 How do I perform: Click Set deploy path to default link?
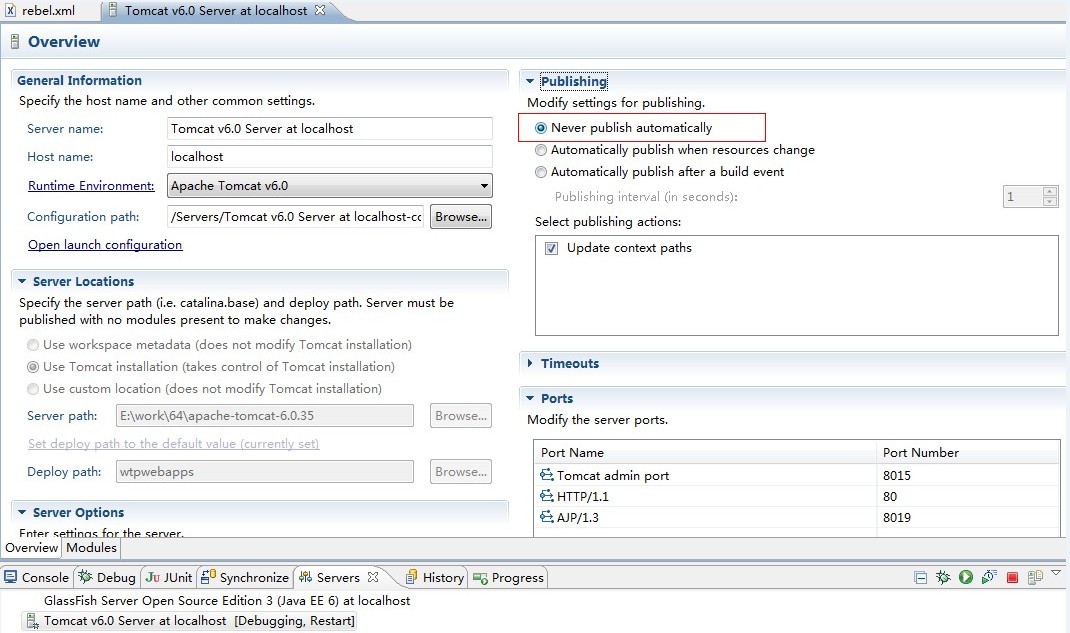(x=173, y=443)
